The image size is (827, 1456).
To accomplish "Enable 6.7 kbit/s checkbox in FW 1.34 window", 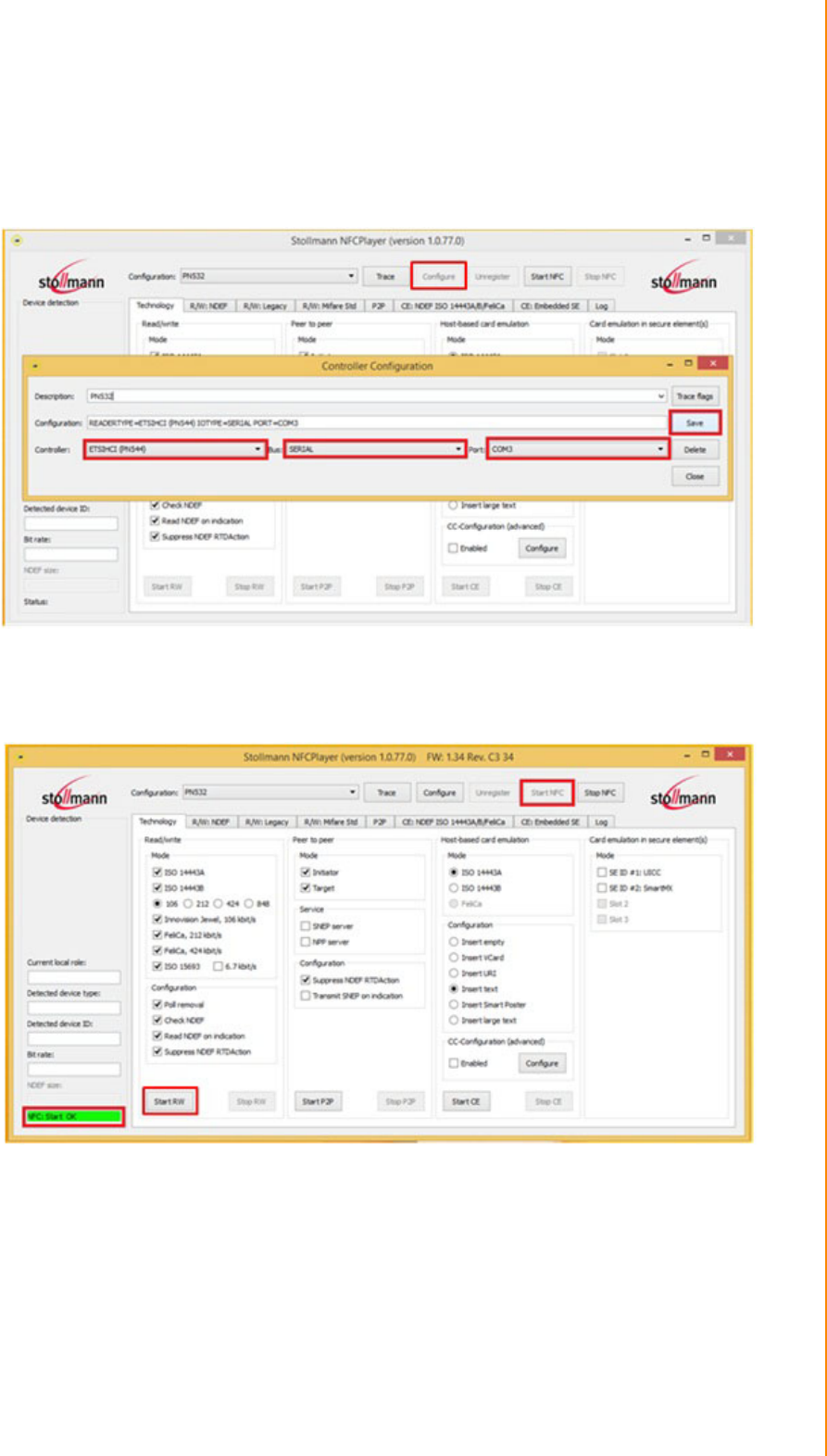I will 219,966.
